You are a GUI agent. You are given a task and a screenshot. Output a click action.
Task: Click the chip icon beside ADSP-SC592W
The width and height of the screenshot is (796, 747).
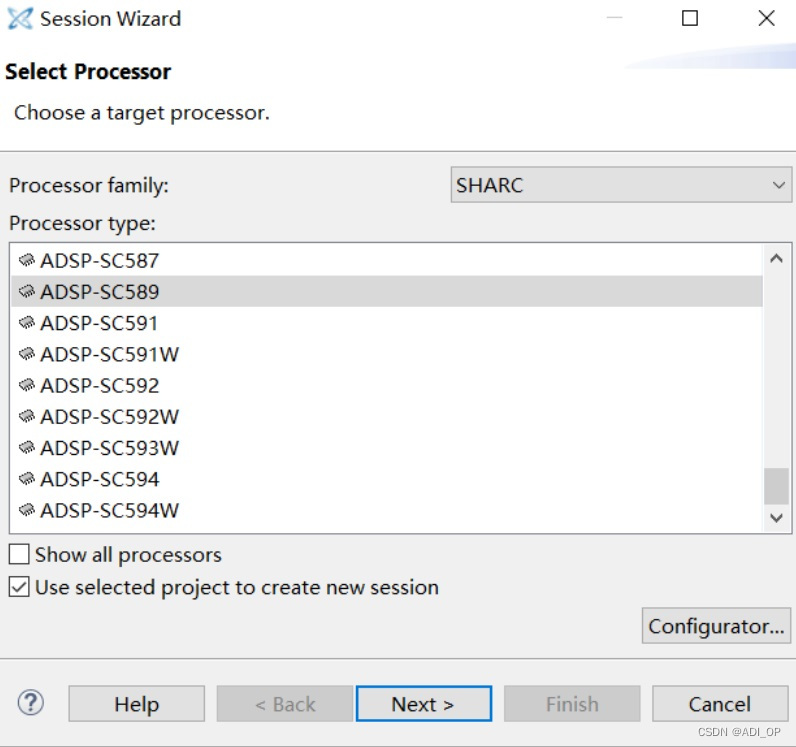point(26,417)
